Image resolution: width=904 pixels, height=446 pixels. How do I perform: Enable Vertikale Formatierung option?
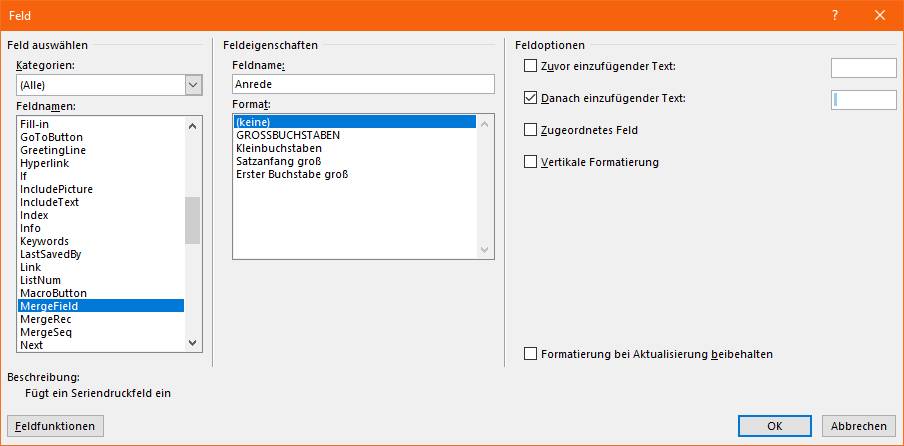point(530,162)
